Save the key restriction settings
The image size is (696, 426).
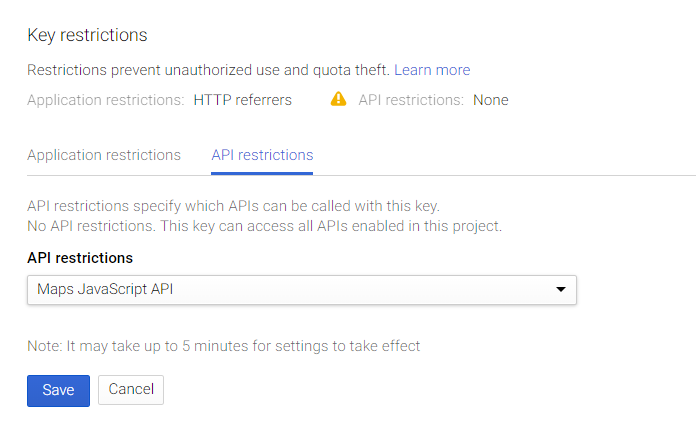[x=58, y=390]
